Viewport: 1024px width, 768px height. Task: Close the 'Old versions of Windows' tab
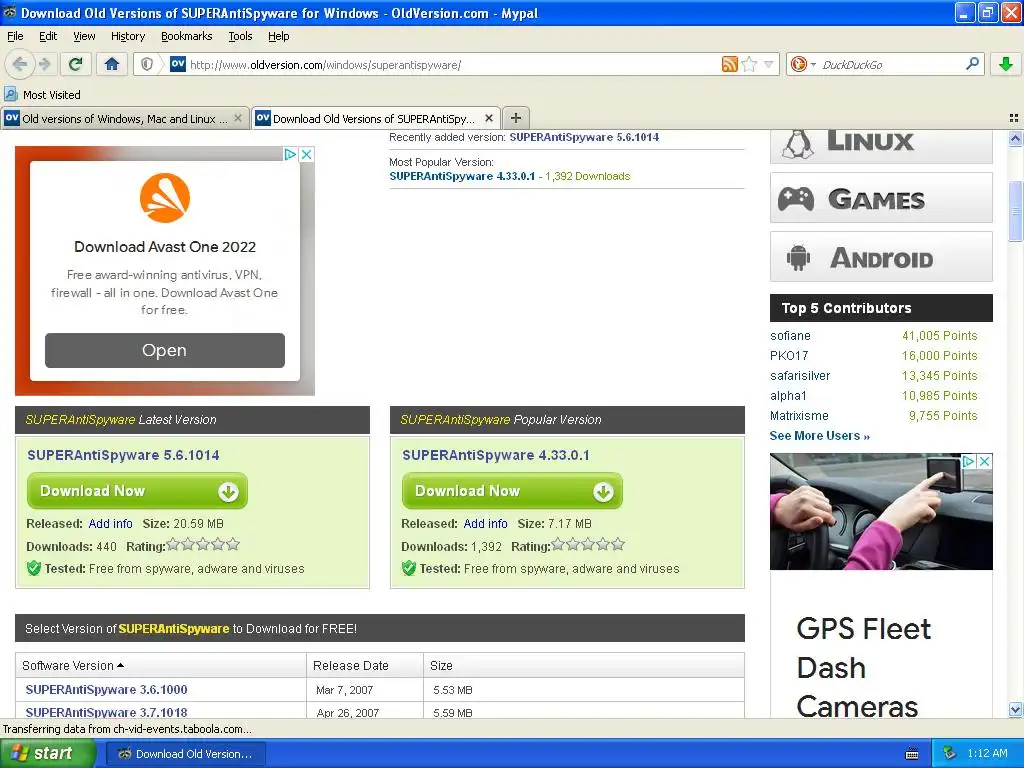pyautogui.click(x=238, y=118)
